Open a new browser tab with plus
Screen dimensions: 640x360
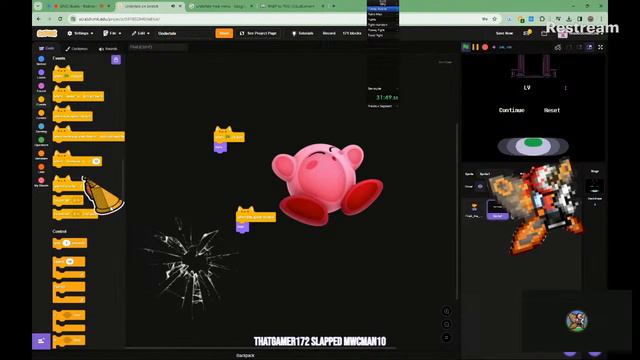click(x=333, y=6)
